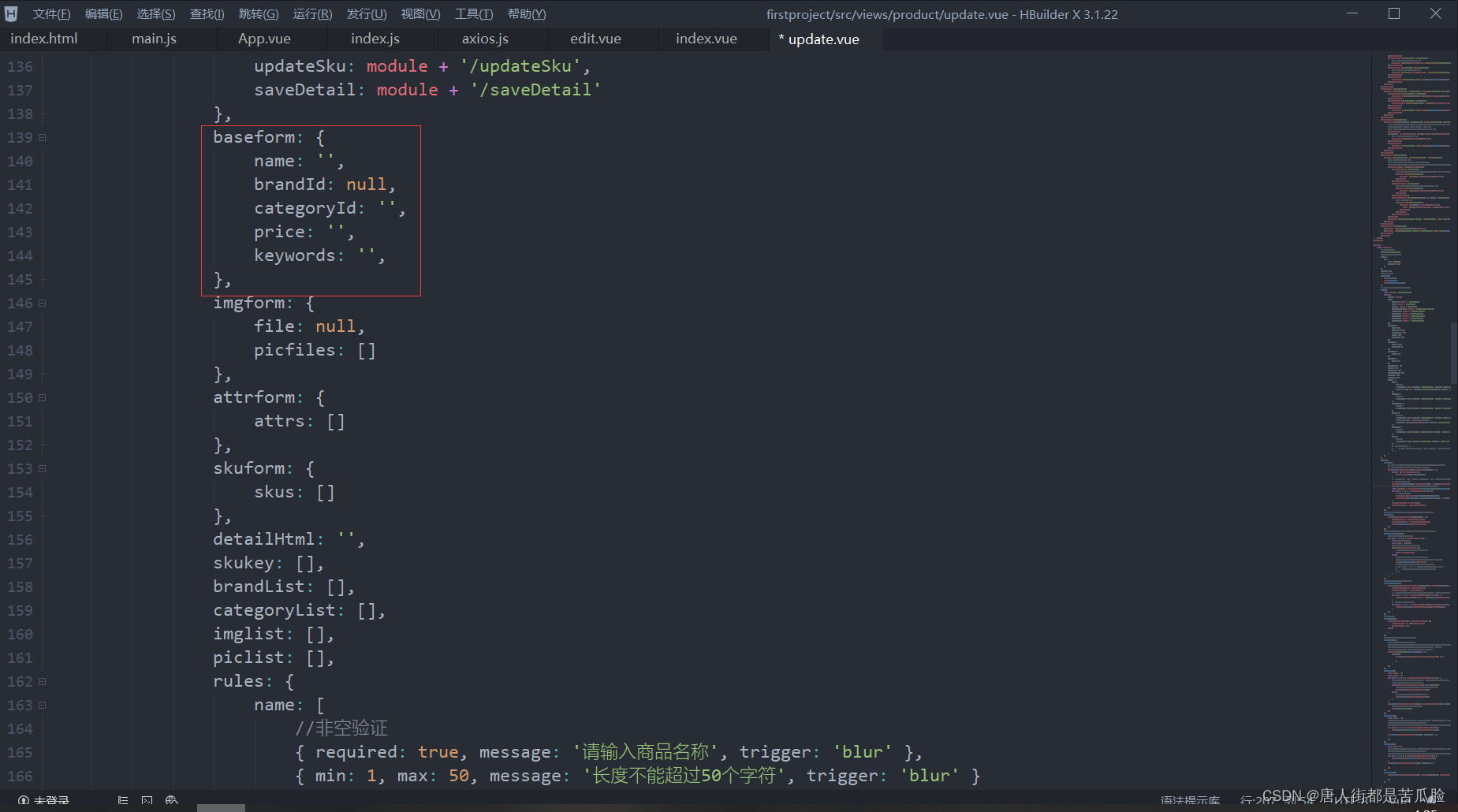Click the user login icon at bottom left

point(24,799)
